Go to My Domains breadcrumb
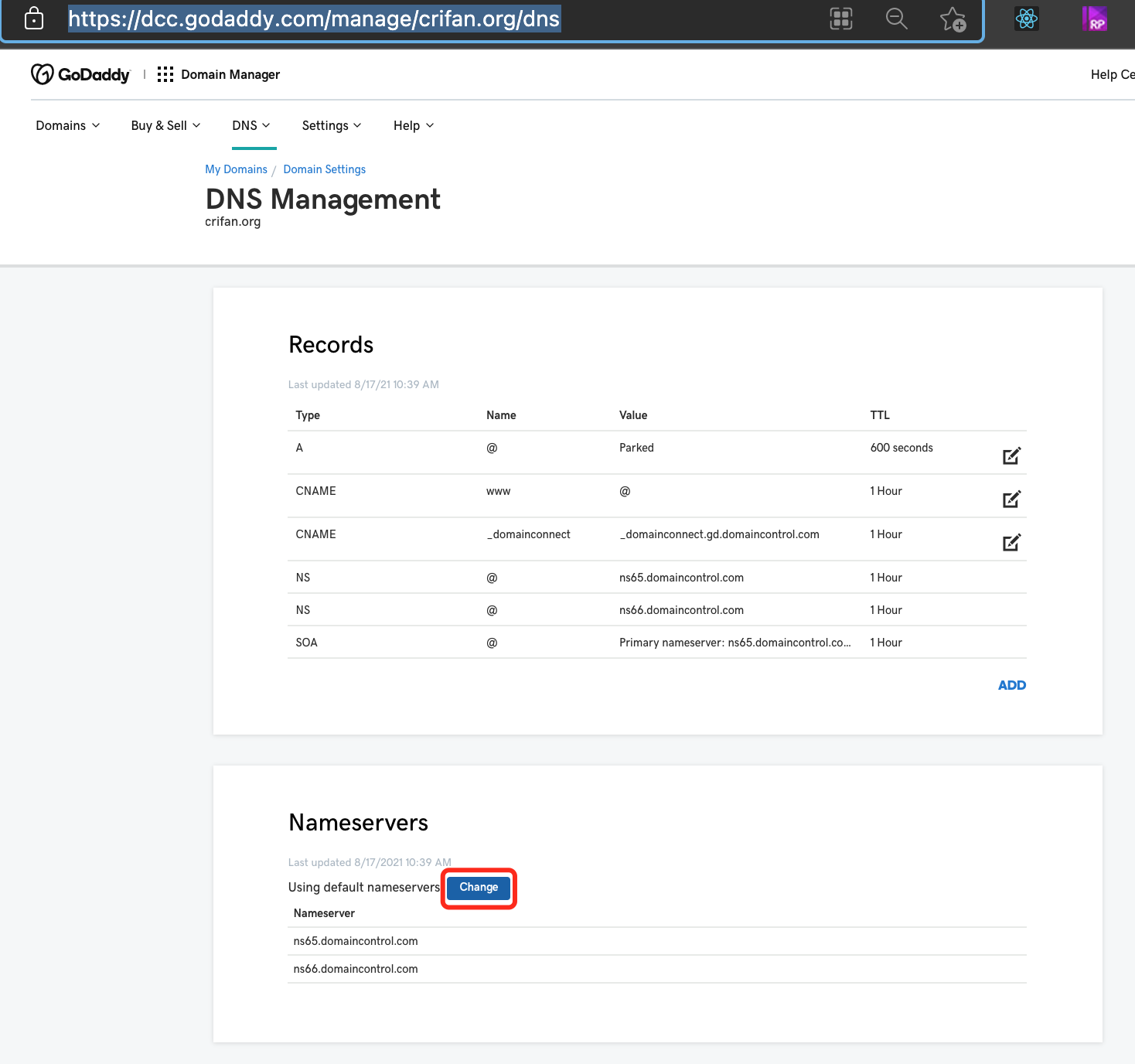 click(236, 169)
